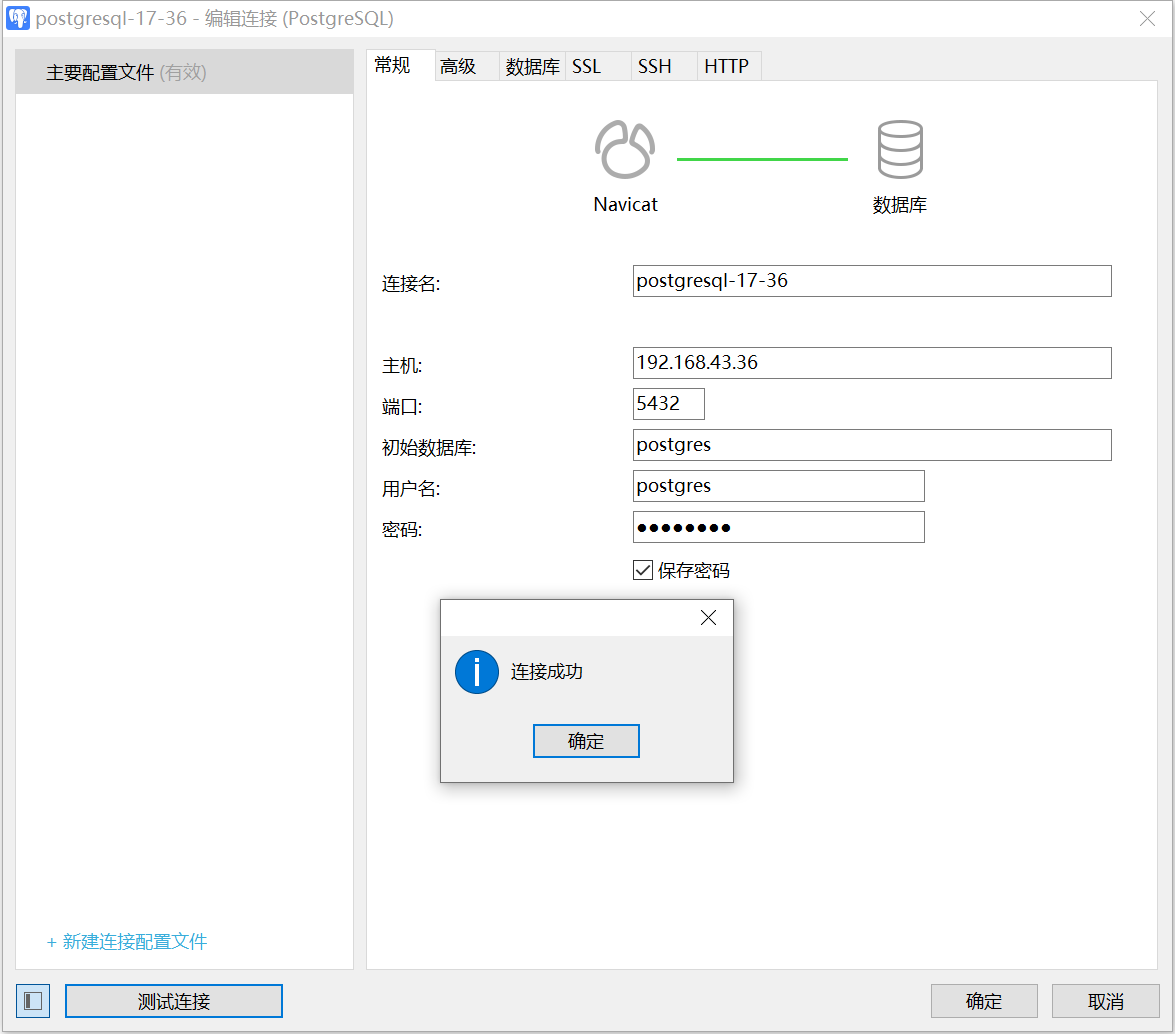Image resolution: width=1175 pixels, height=1034 pixels.
Task: Click the 数据库 caption under the cylinder
Action: click(x=900, y=205)
